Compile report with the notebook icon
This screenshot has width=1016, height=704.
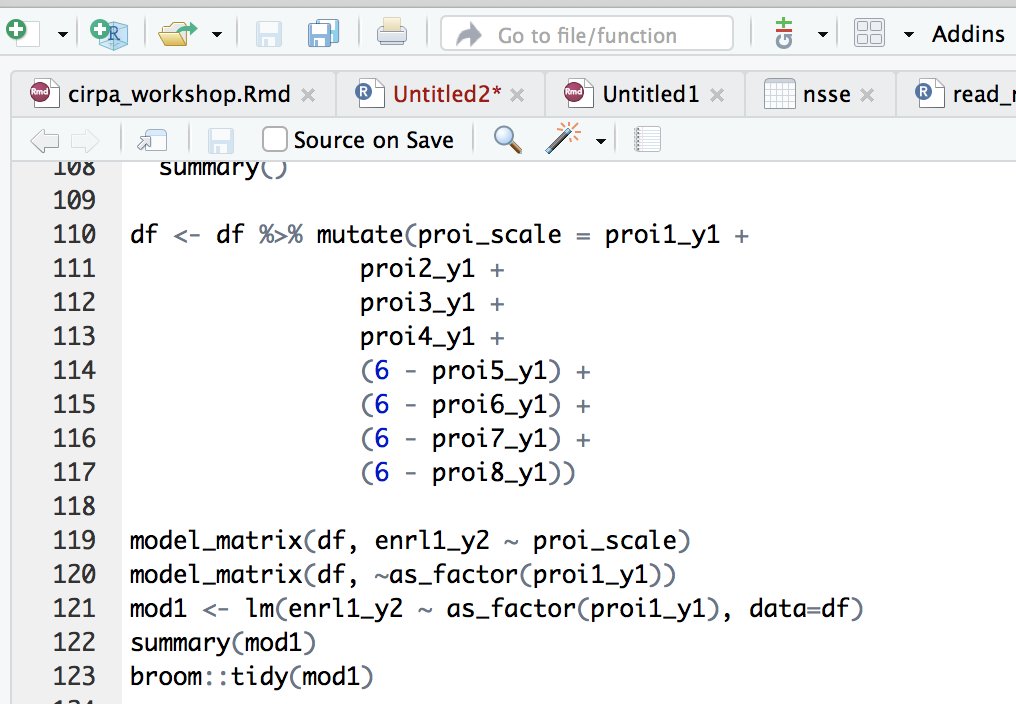pos(647,139)
